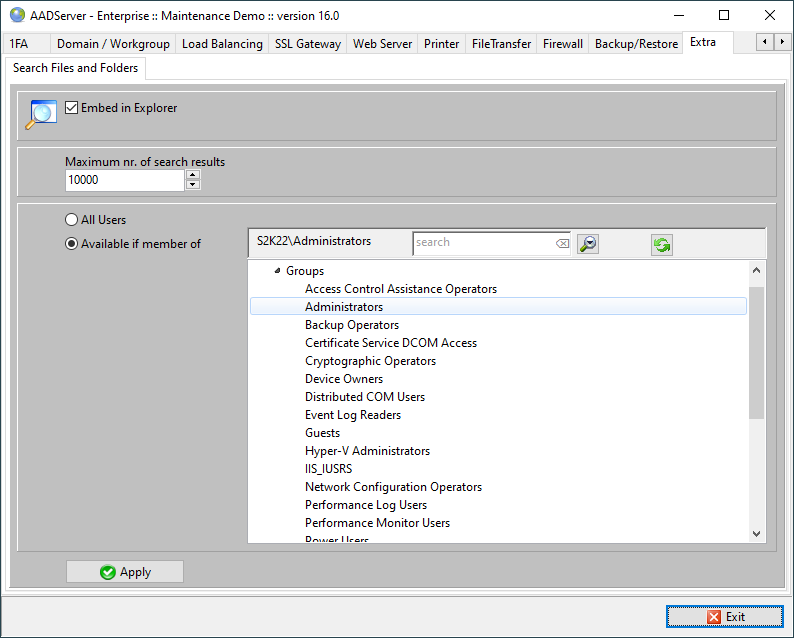This screenshot has height=638, width=794.
Task: Click the magnifier search button beside search field
Action: [588, 243]
